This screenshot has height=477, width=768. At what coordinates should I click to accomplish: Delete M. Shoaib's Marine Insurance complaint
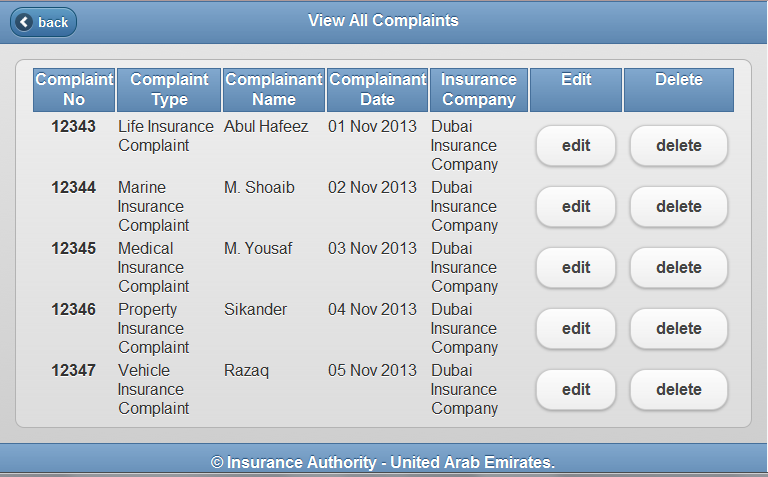679,207
